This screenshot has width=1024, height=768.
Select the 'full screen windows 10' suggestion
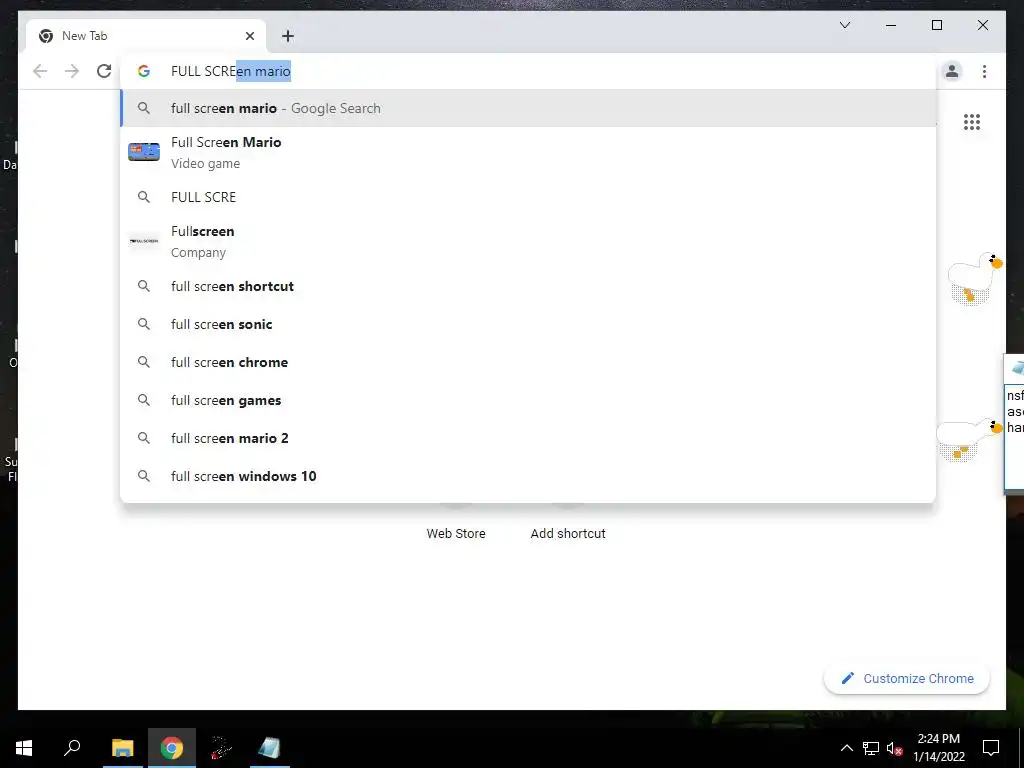(528, 475)
